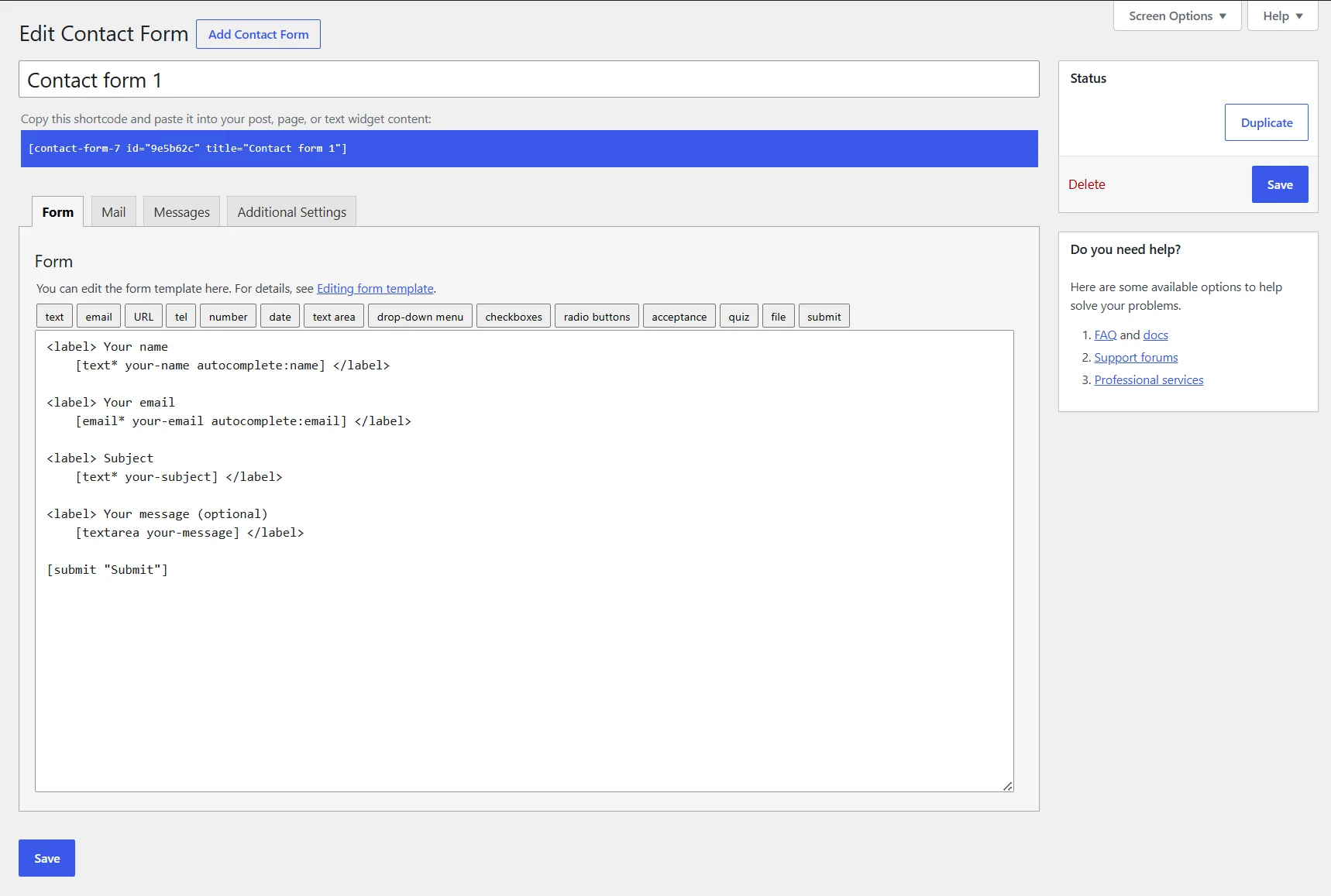Click the line '[submit "Submit"]'
1331x896 pixels.
[x=108, y=570]
